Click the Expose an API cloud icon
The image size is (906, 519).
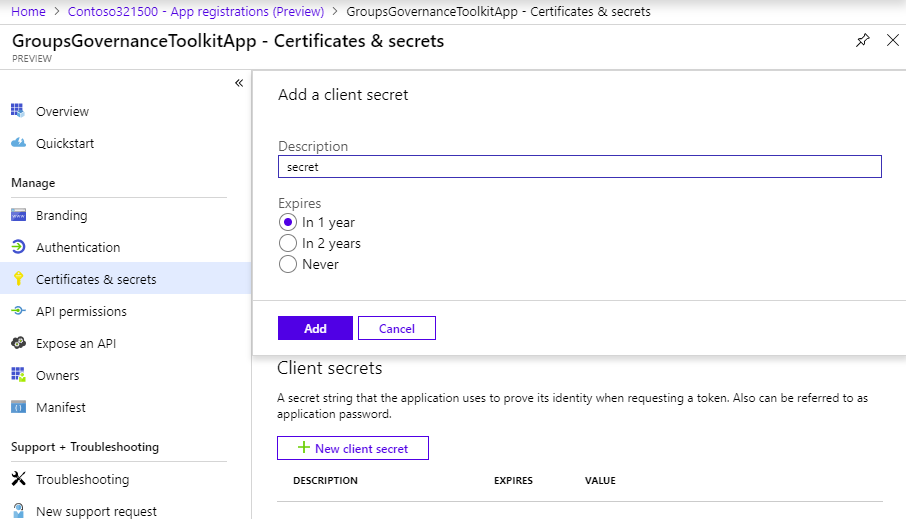point(18,343)
